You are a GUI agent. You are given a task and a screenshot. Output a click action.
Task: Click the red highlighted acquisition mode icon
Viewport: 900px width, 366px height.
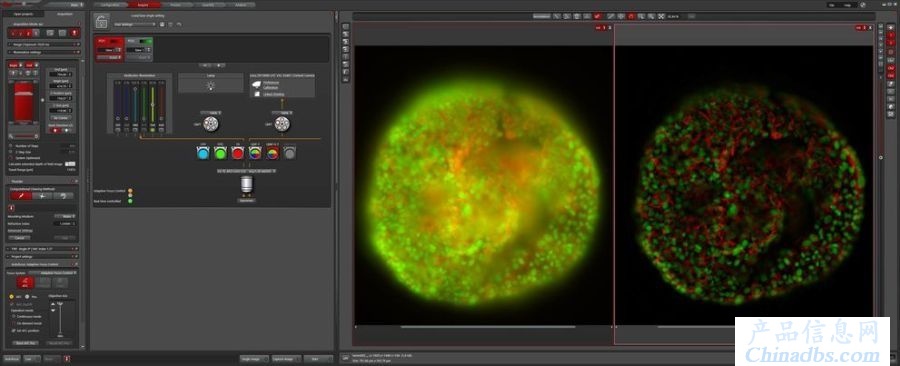[75, 33]
